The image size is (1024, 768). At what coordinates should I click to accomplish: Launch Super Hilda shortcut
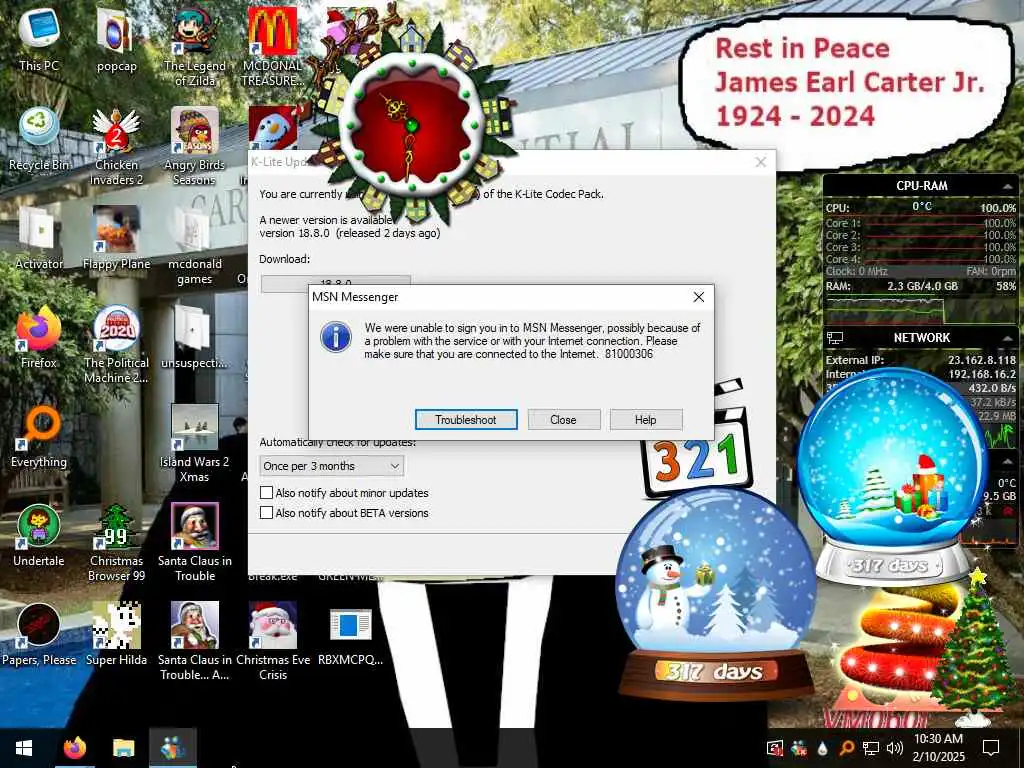click(116, 635)
